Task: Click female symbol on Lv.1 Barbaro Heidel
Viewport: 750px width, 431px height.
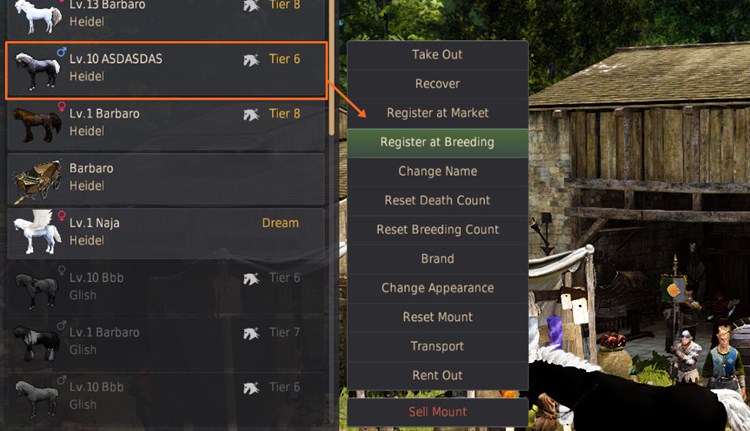Action: pos(62,106)
